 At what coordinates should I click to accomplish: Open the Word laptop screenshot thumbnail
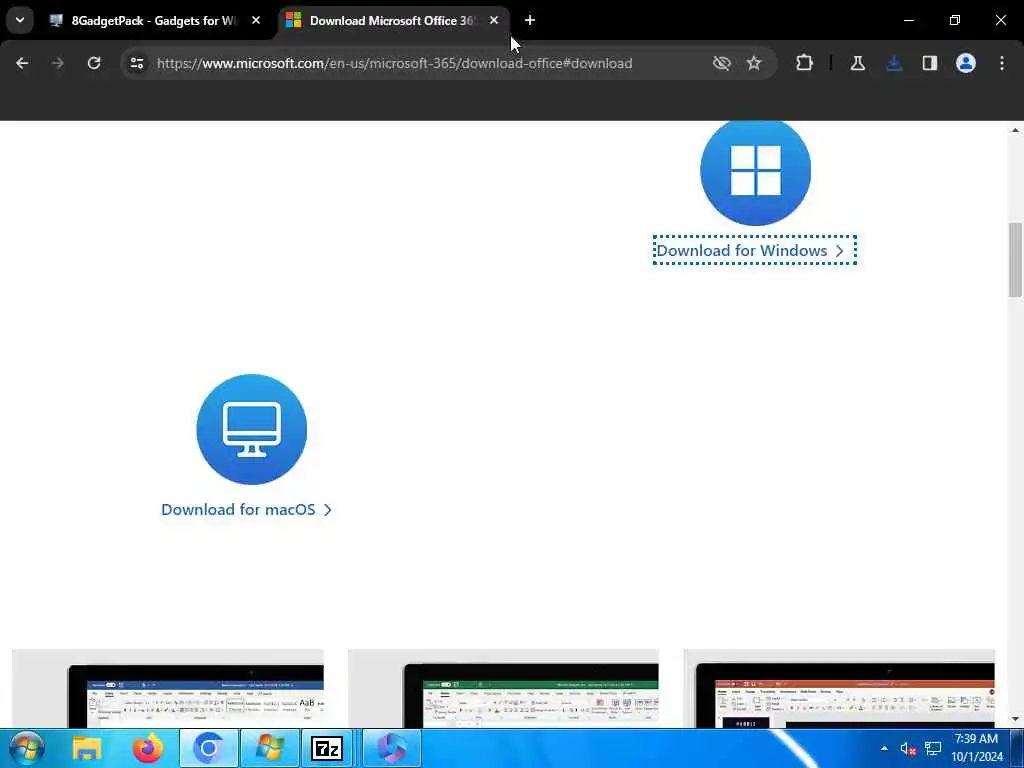pos(168,688)
